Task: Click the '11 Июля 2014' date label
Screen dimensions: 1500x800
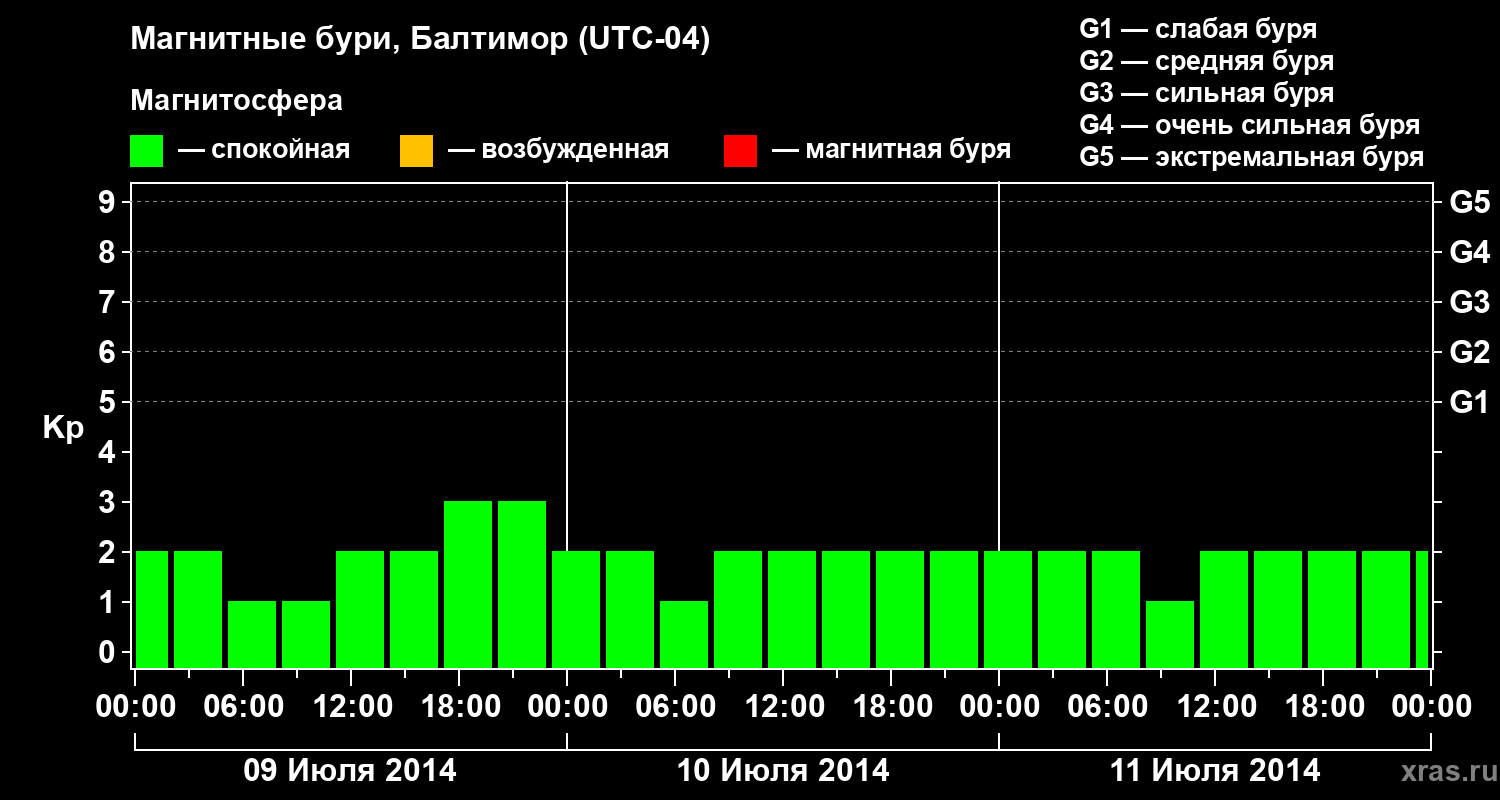Action: coord(1215,771)
